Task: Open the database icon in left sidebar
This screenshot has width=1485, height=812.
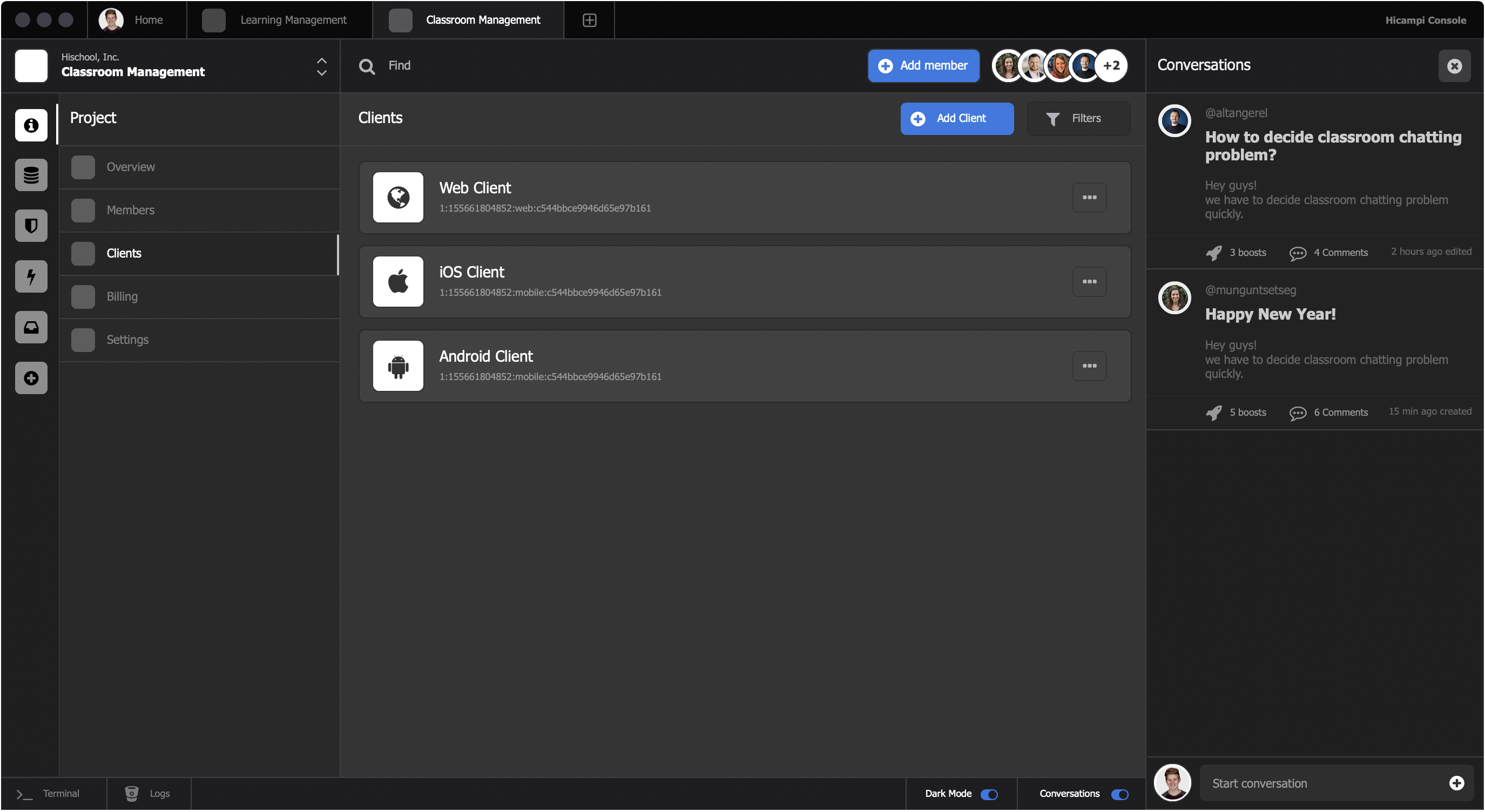Action: click(x=31, y=175)
